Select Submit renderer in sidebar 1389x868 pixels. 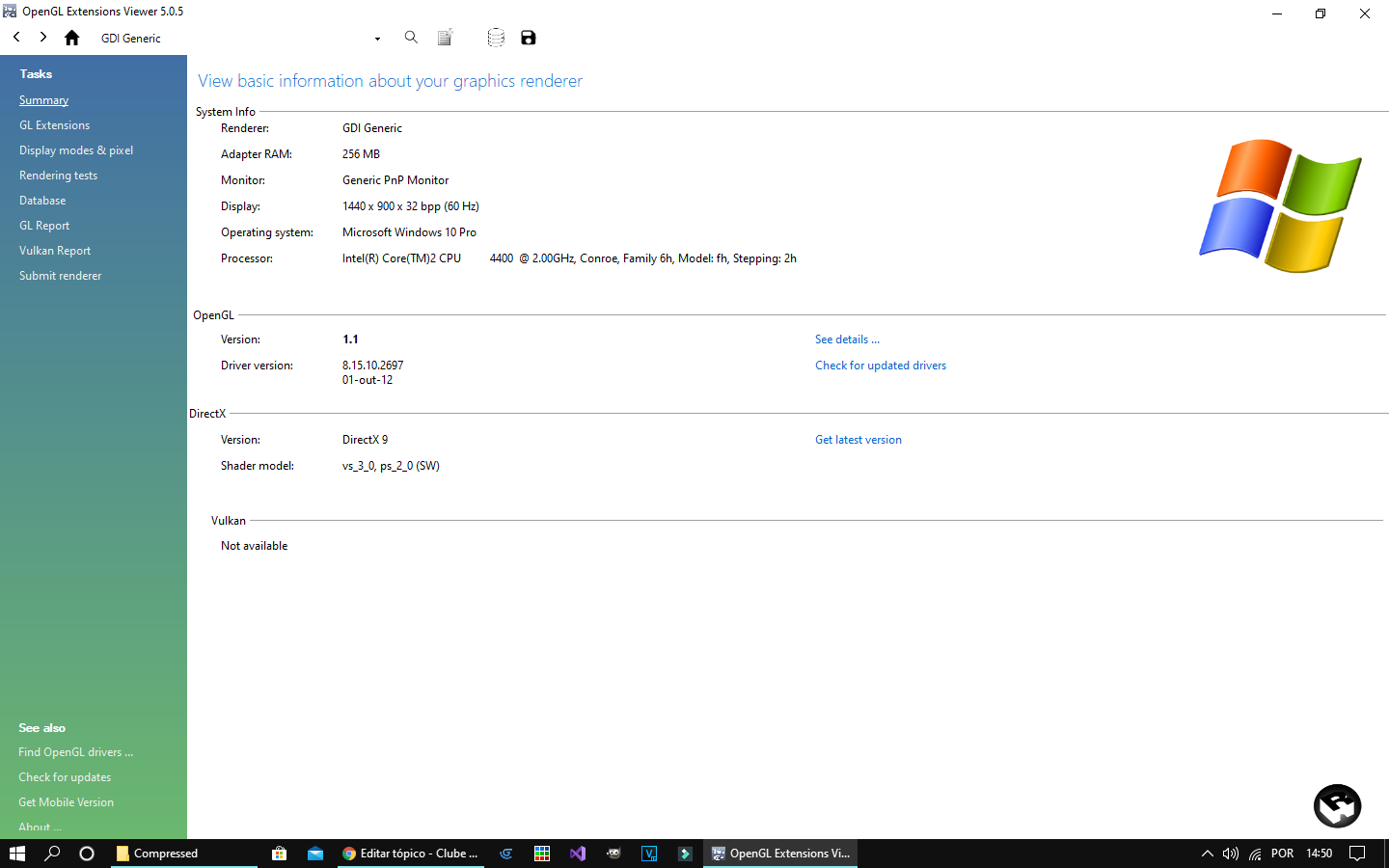60,276
